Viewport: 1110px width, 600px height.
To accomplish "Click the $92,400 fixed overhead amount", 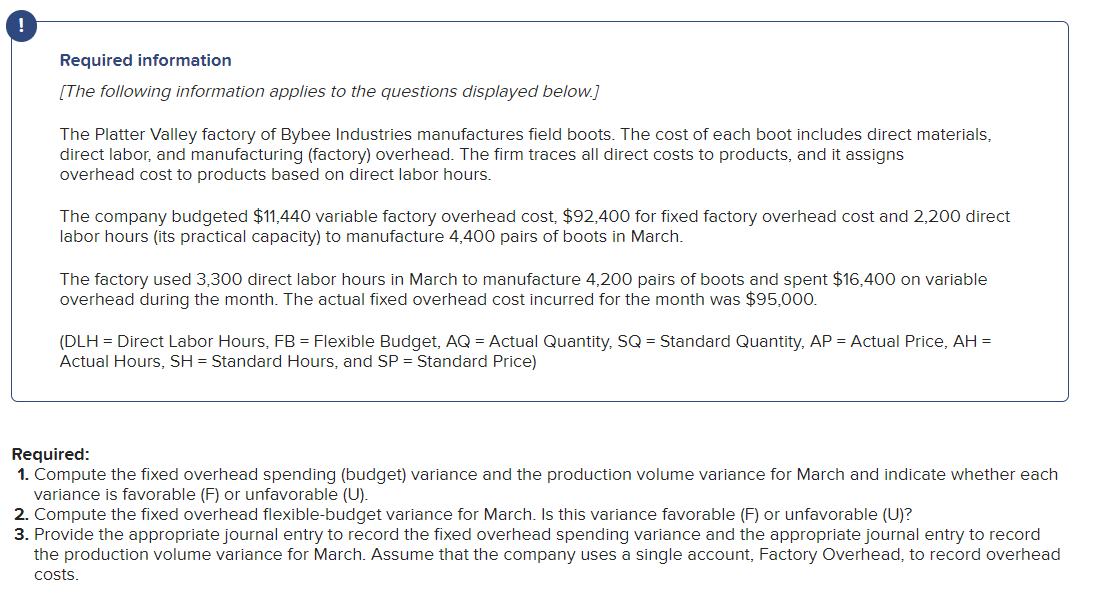I will click(x=597, y=216).
